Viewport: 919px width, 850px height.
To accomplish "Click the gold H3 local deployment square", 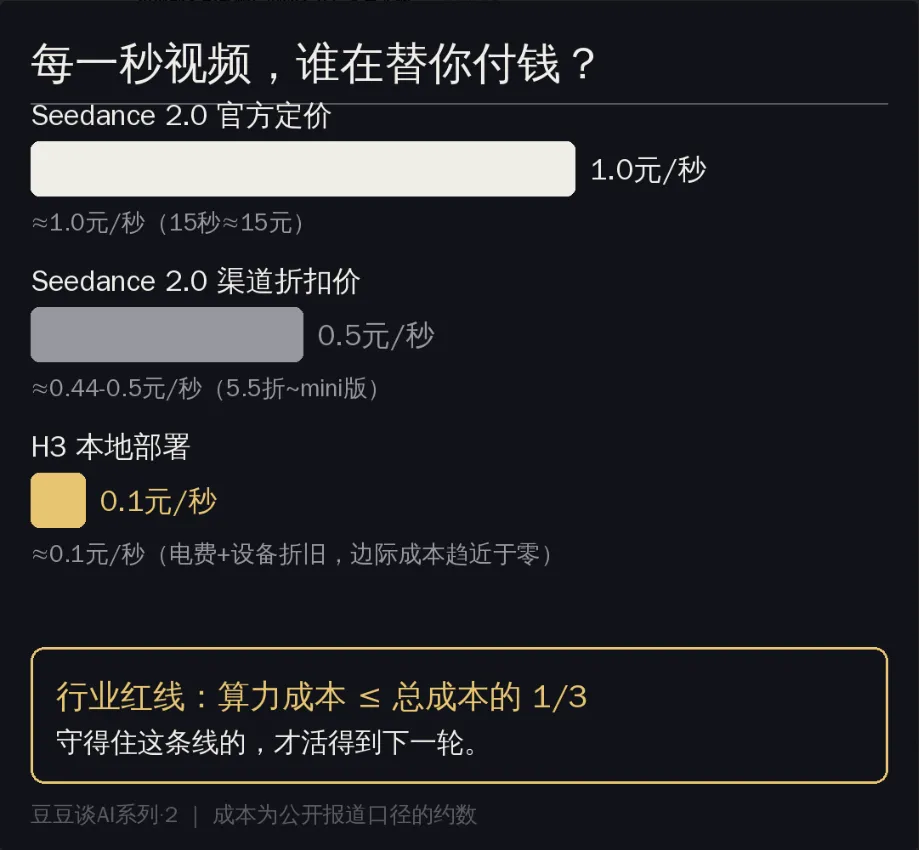I will pyautogui.click(x=58, y=500).
